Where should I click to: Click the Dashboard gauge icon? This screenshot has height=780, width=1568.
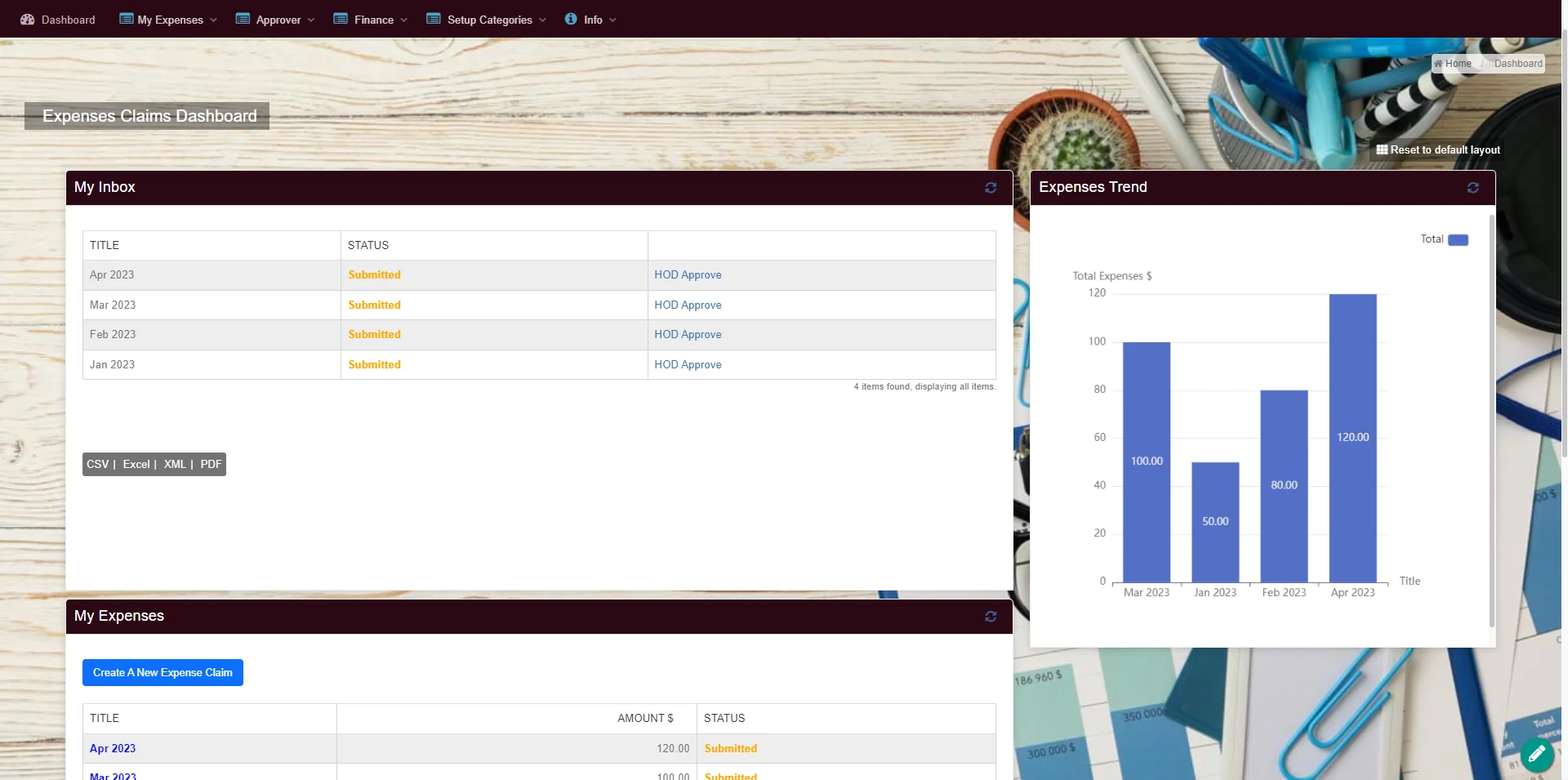coord(27,20)
